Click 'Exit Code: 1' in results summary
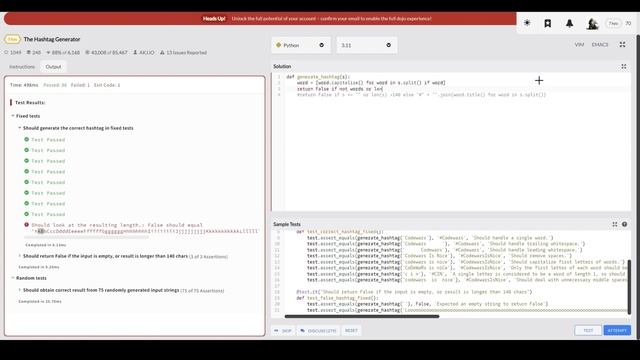 (x=107, y=85)
